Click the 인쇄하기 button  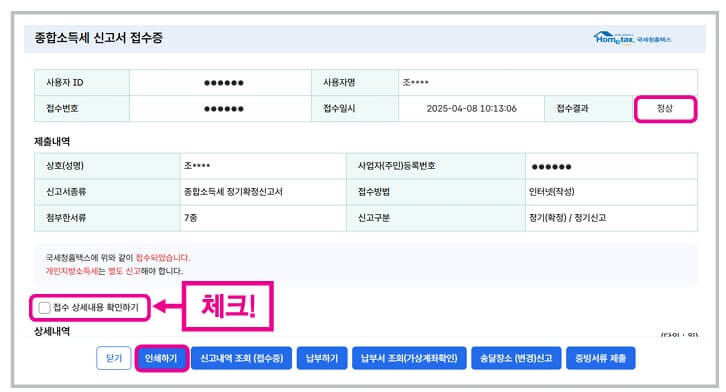(161, 358)
